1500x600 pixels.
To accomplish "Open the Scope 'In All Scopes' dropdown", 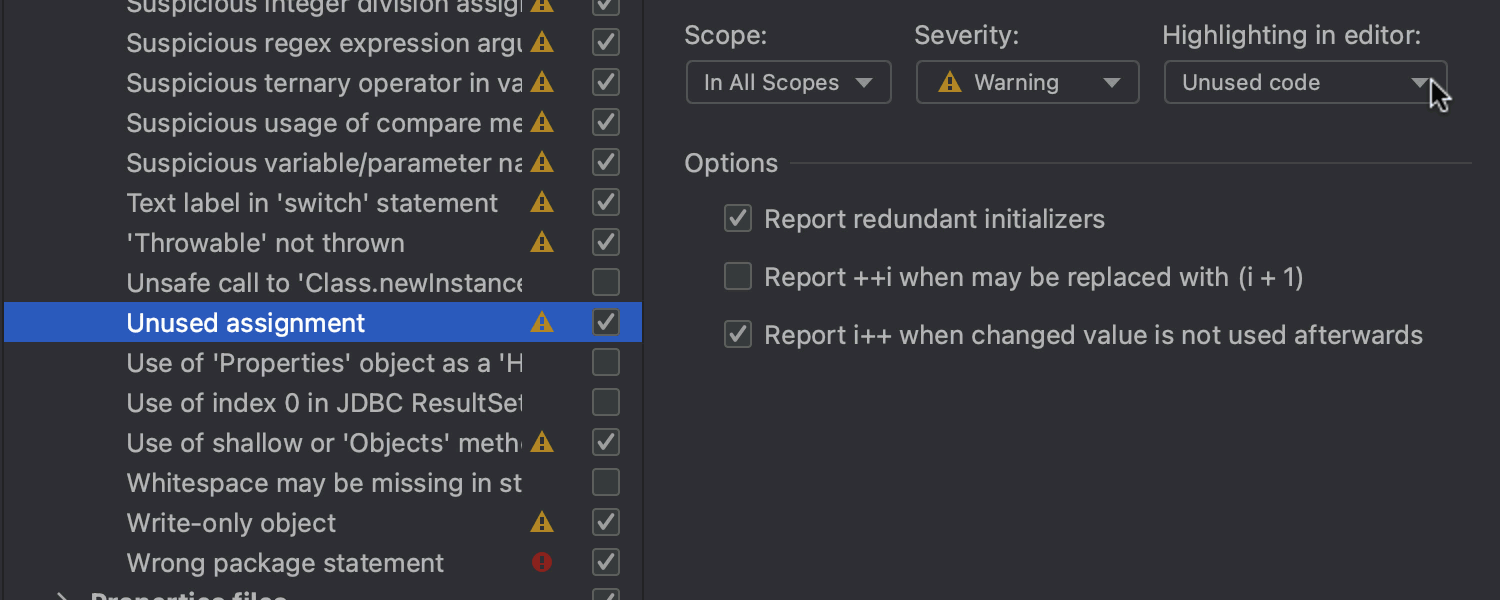I will click(x=788, y=83).
